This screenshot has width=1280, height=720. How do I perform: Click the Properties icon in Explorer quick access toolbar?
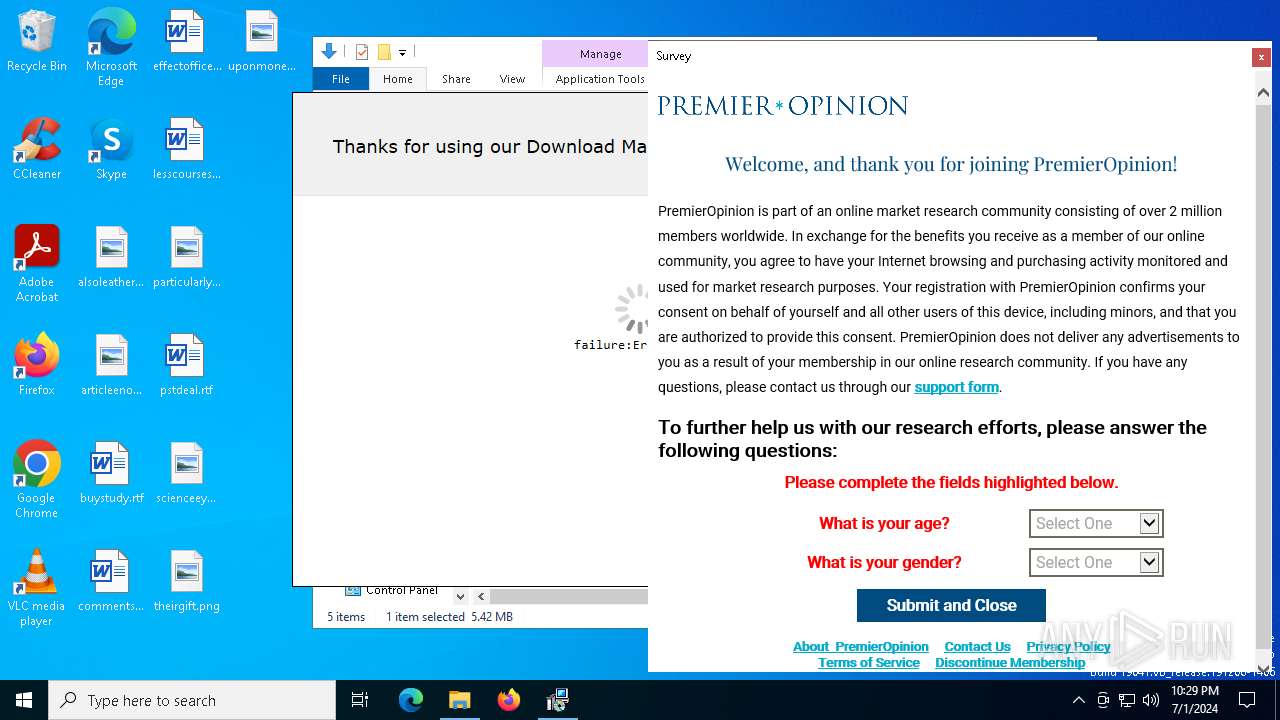tap(362, 52)
